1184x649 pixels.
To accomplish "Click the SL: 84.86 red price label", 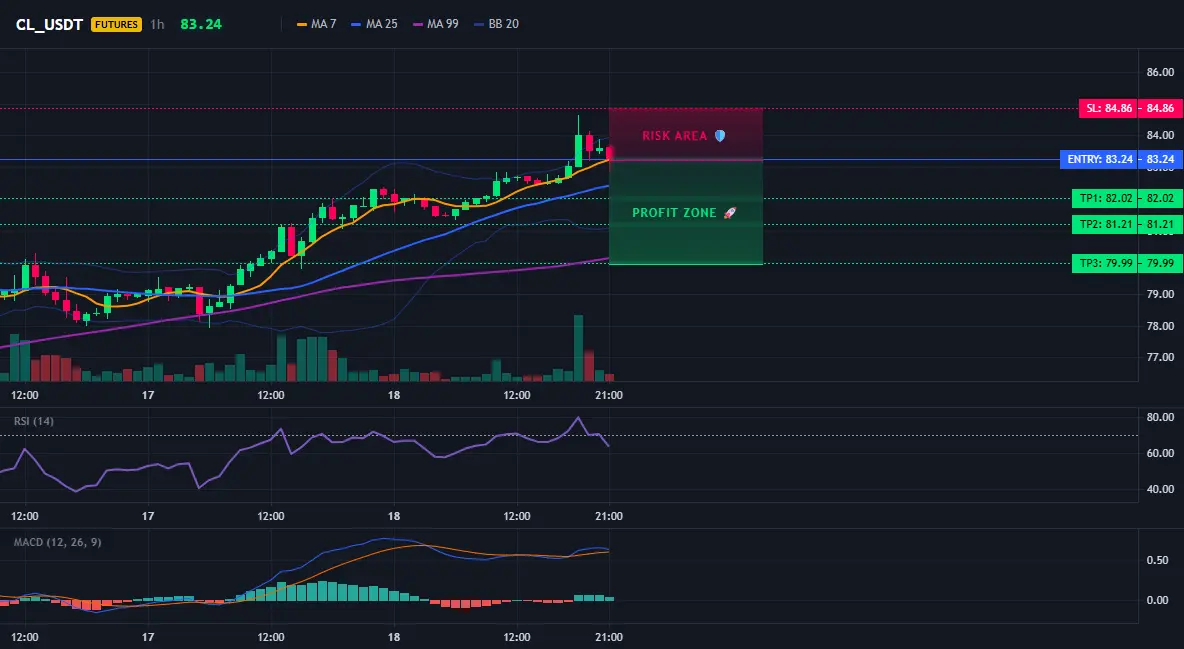I will click(x=1109, y=108).
